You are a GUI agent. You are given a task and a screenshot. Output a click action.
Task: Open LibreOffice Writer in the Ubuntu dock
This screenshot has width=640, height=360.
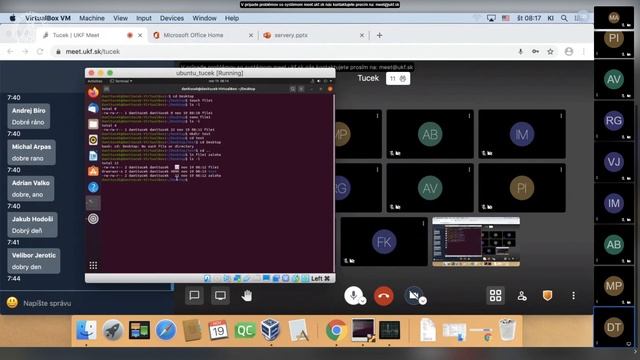(x=93, y=156)
